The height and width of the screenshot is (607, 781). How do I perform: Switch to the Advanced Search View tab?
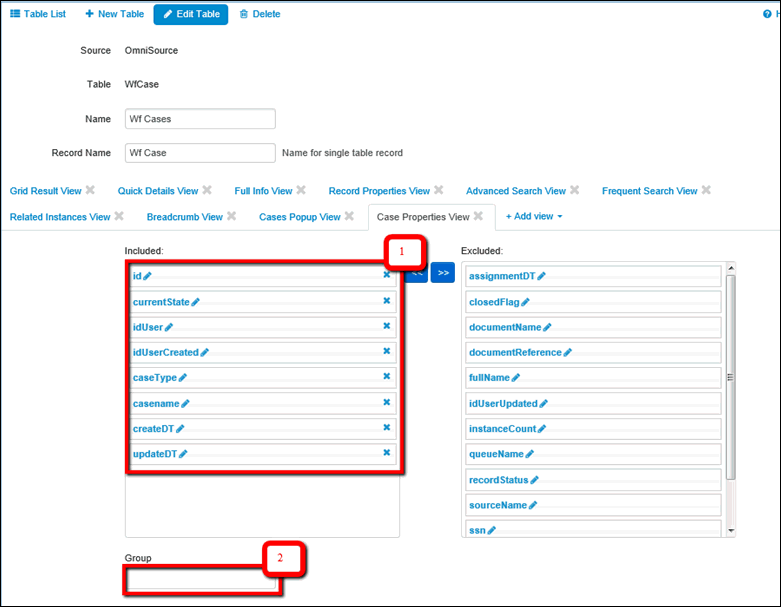click(515, 190)
